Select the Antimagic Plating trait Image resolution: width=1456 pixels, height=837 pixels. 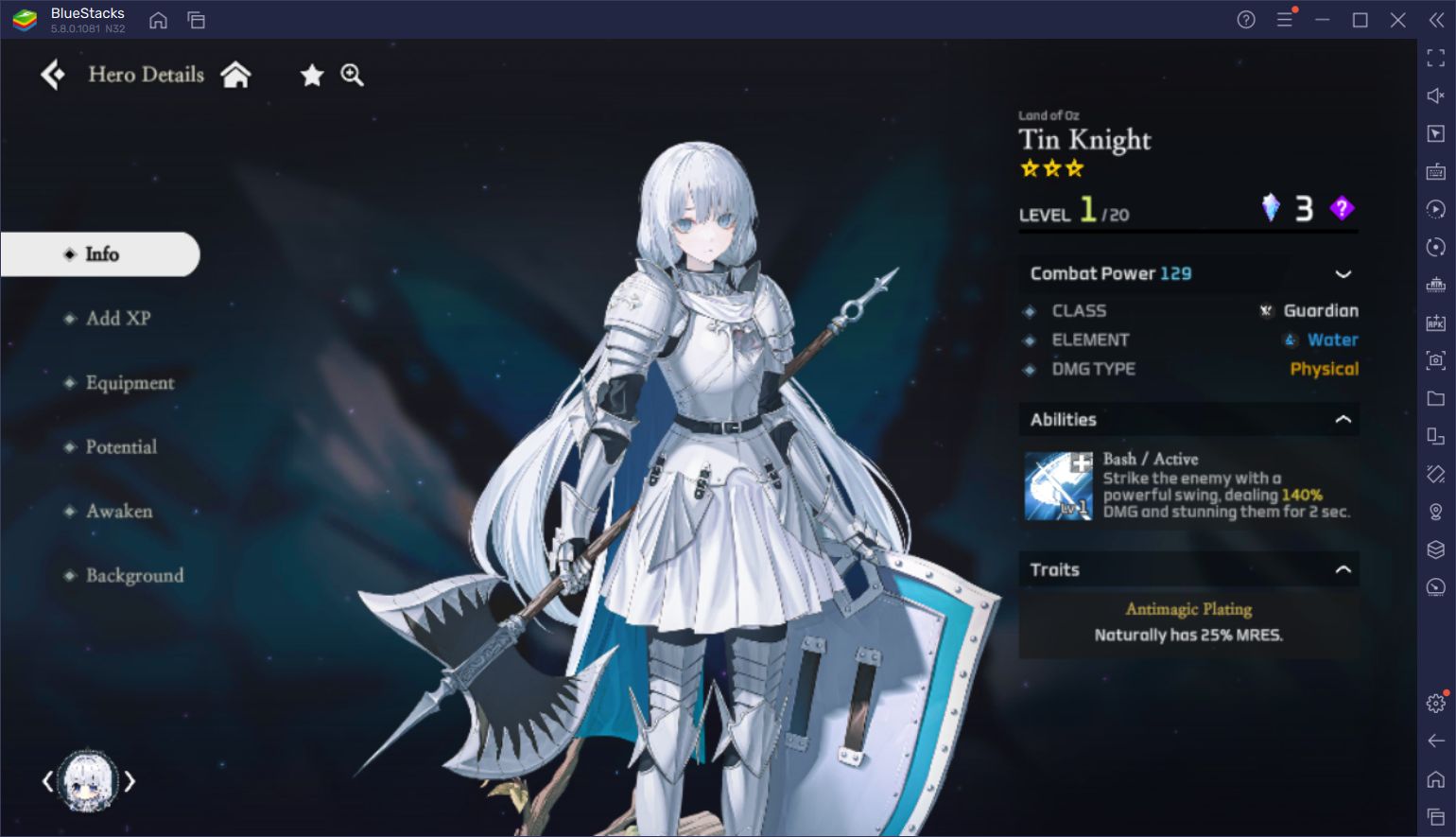point(1188,610)
